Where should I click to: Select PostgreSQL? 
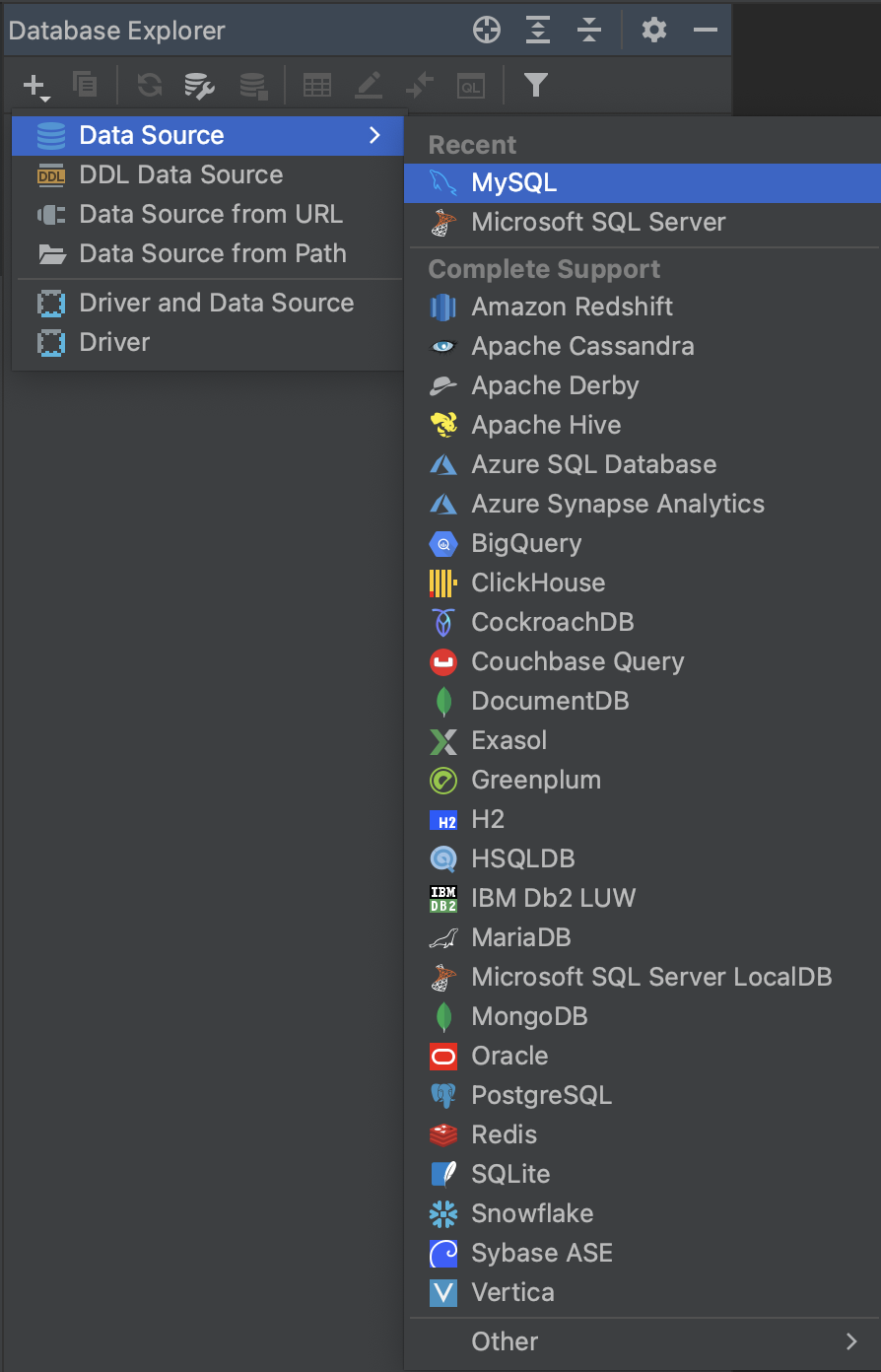pyautogui.click(x=643, y=1095)
